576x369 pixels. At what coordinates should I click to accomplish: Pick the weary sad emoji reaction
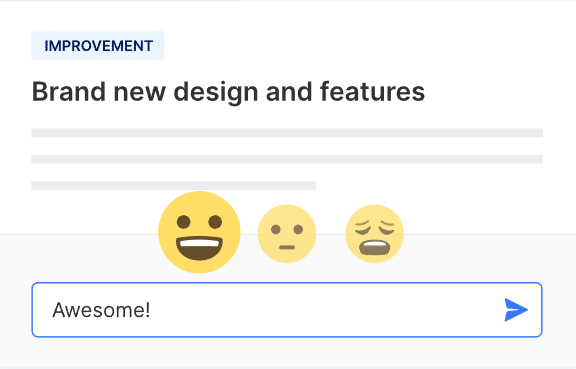375,234
